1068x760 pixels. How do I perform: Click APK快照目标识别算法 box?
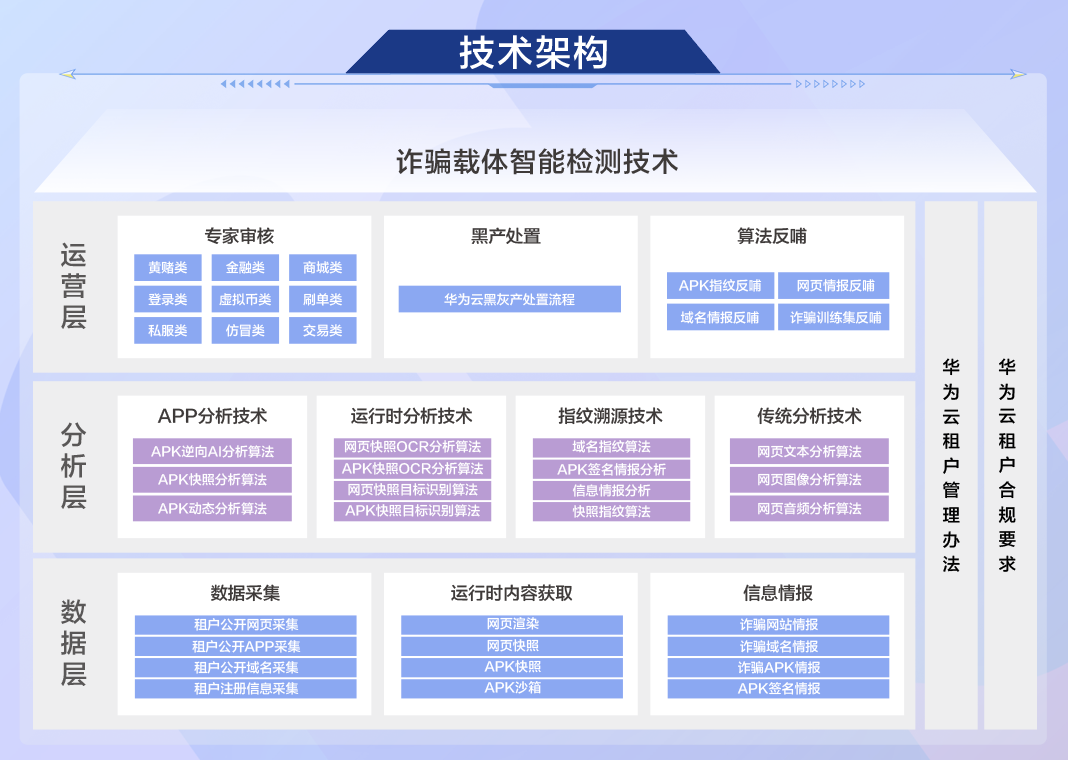click(412, 511)
